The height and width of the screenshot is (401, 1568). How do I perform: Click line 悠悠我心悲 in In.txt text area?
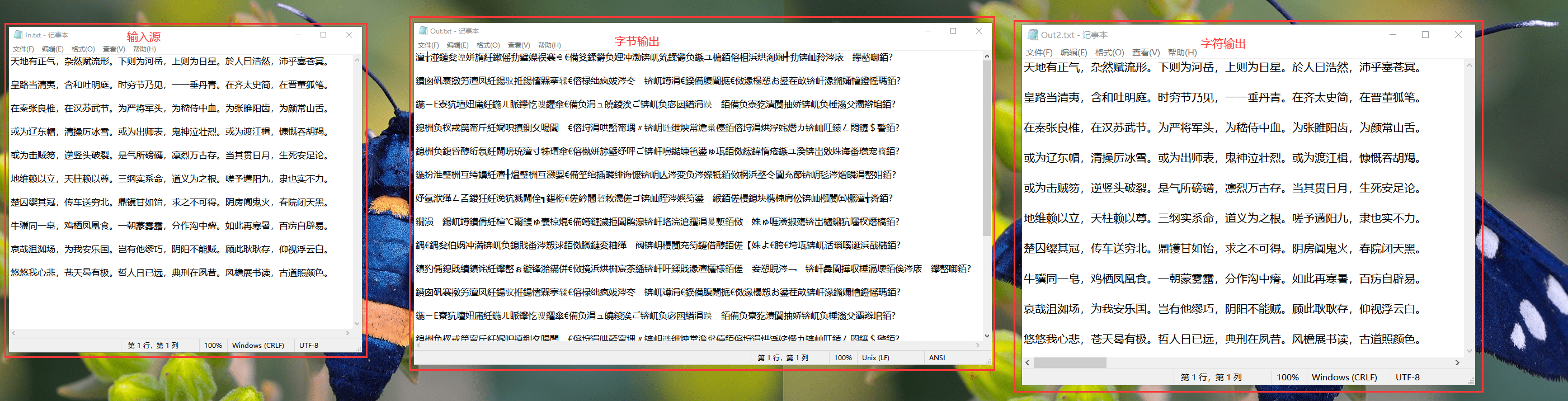(x=171, y=272)
